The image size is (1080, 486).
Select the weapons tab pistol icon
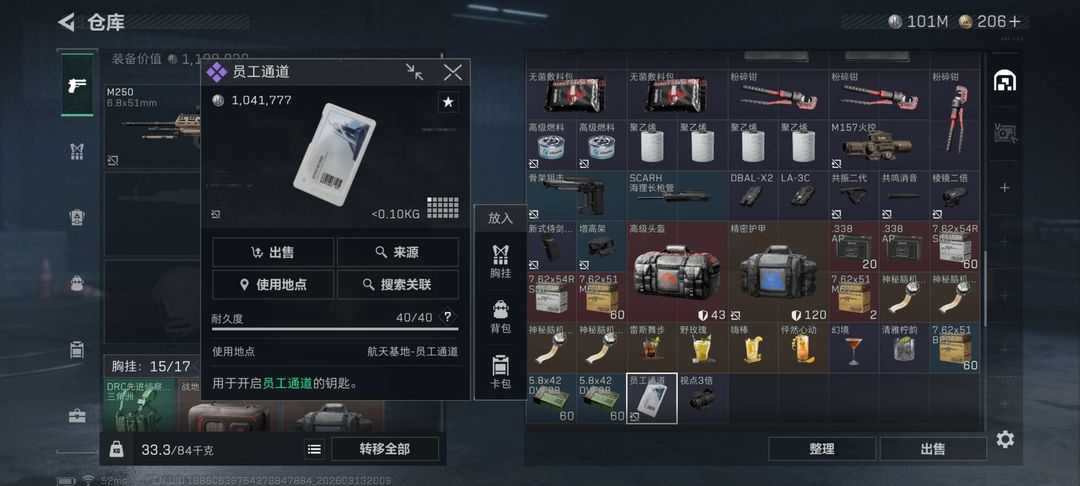[76, 85]
